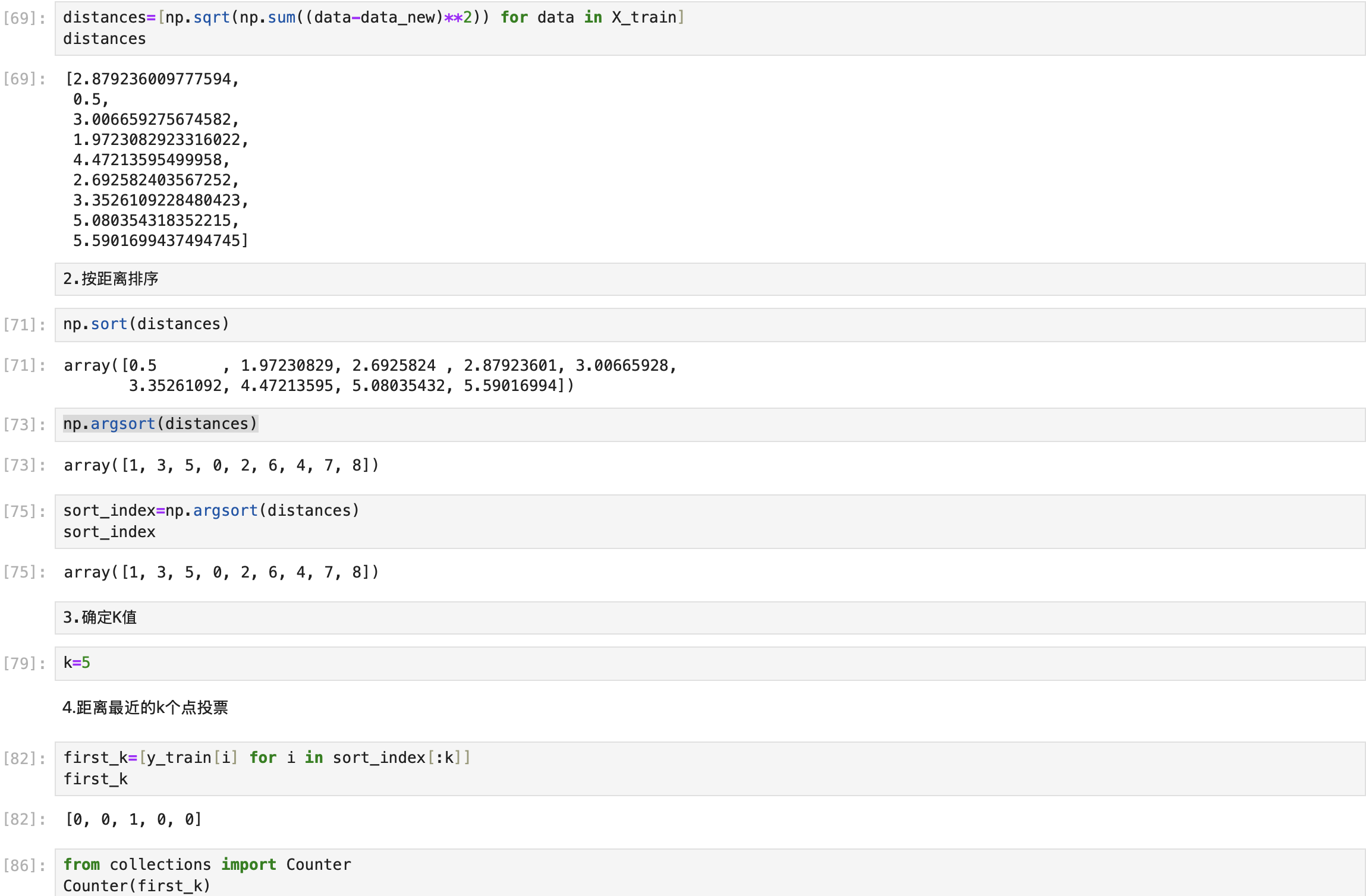The width and height of the screenshot is (1366, 896).
Task: Click the '4.距离最近的k个点投票' markdown text
Action: (145, 708)
